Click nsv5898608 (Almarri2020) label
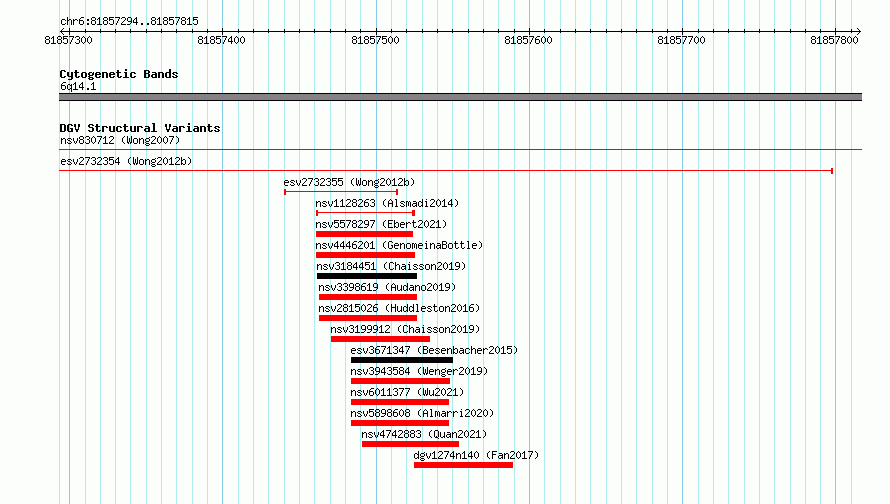Screen dimensions: 890x504 point(422,413)
